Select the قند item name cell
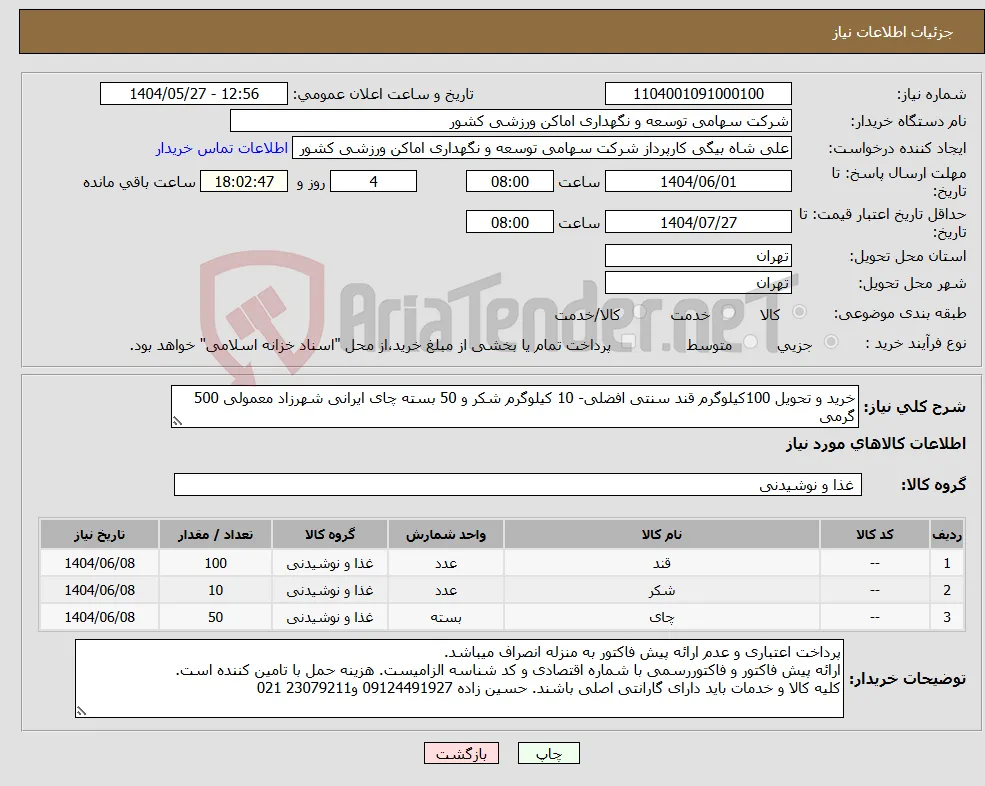This screenshot has height=786, width=985. pyautogui.click(x=661, y=564)
